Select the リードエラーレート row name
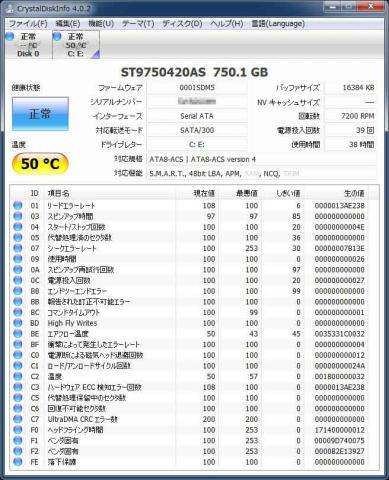The image size is (389, 480). [72, 206]
